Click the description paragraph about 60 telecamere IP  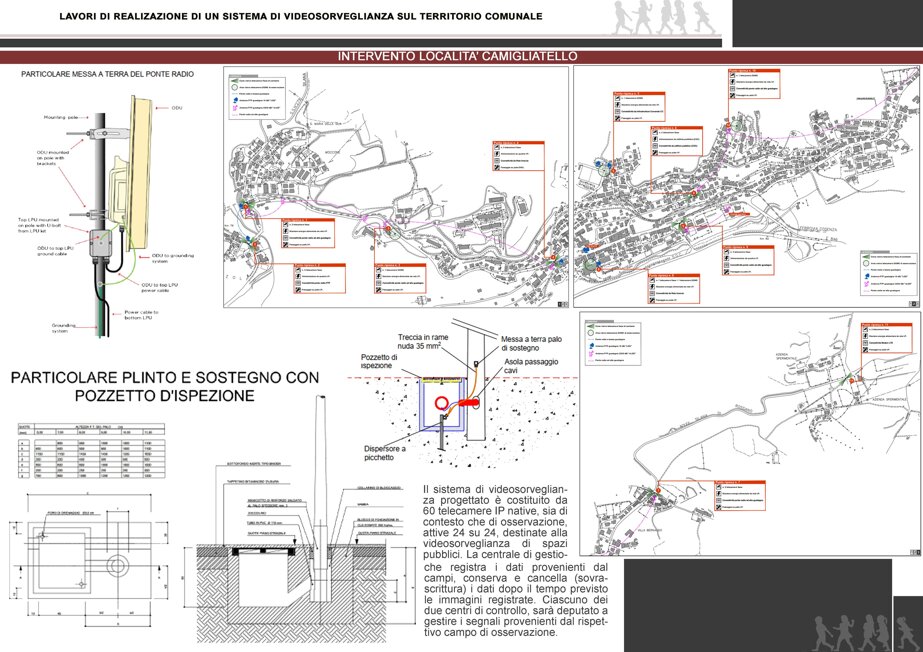(515, 561)
